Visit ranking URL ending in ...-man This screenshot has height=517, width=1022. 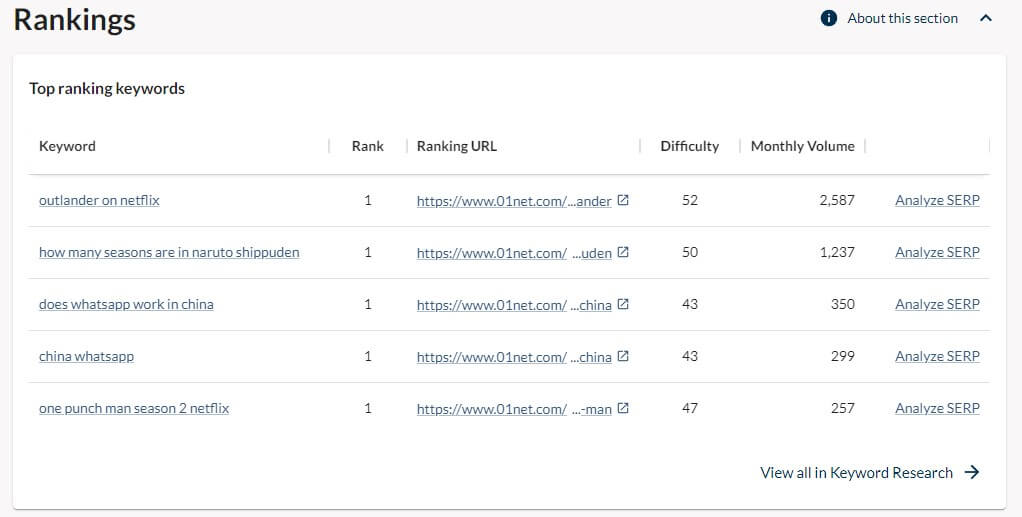514,409
